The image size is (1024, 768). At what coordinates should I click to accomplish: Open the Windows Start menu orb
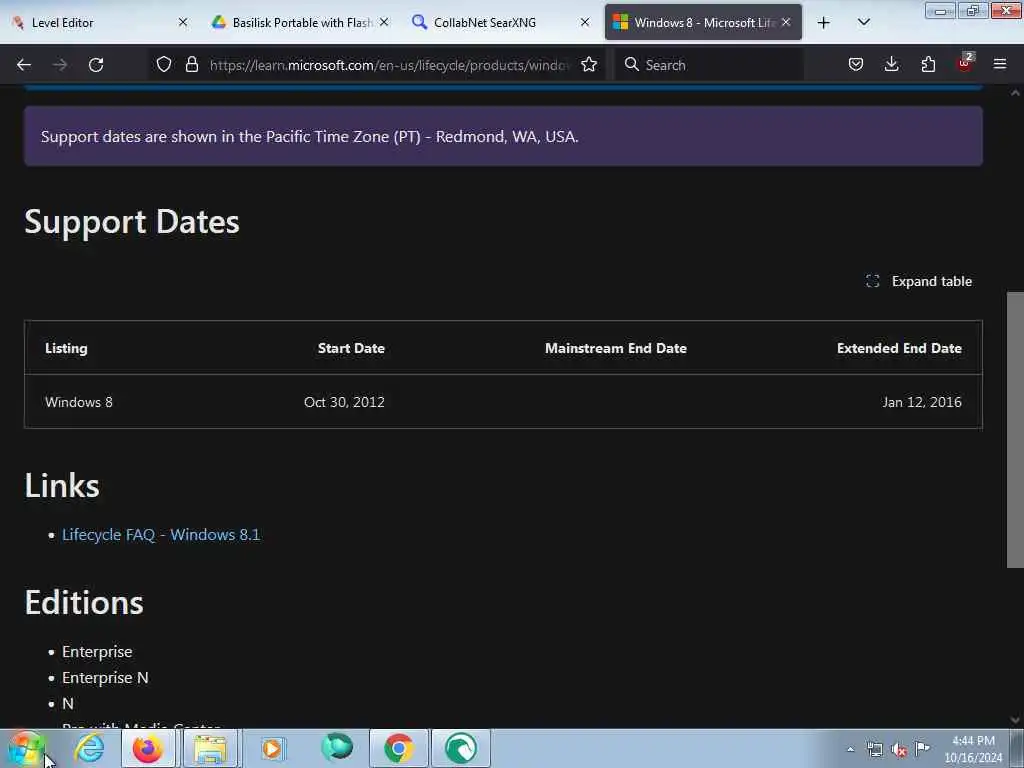pos(26,748)
